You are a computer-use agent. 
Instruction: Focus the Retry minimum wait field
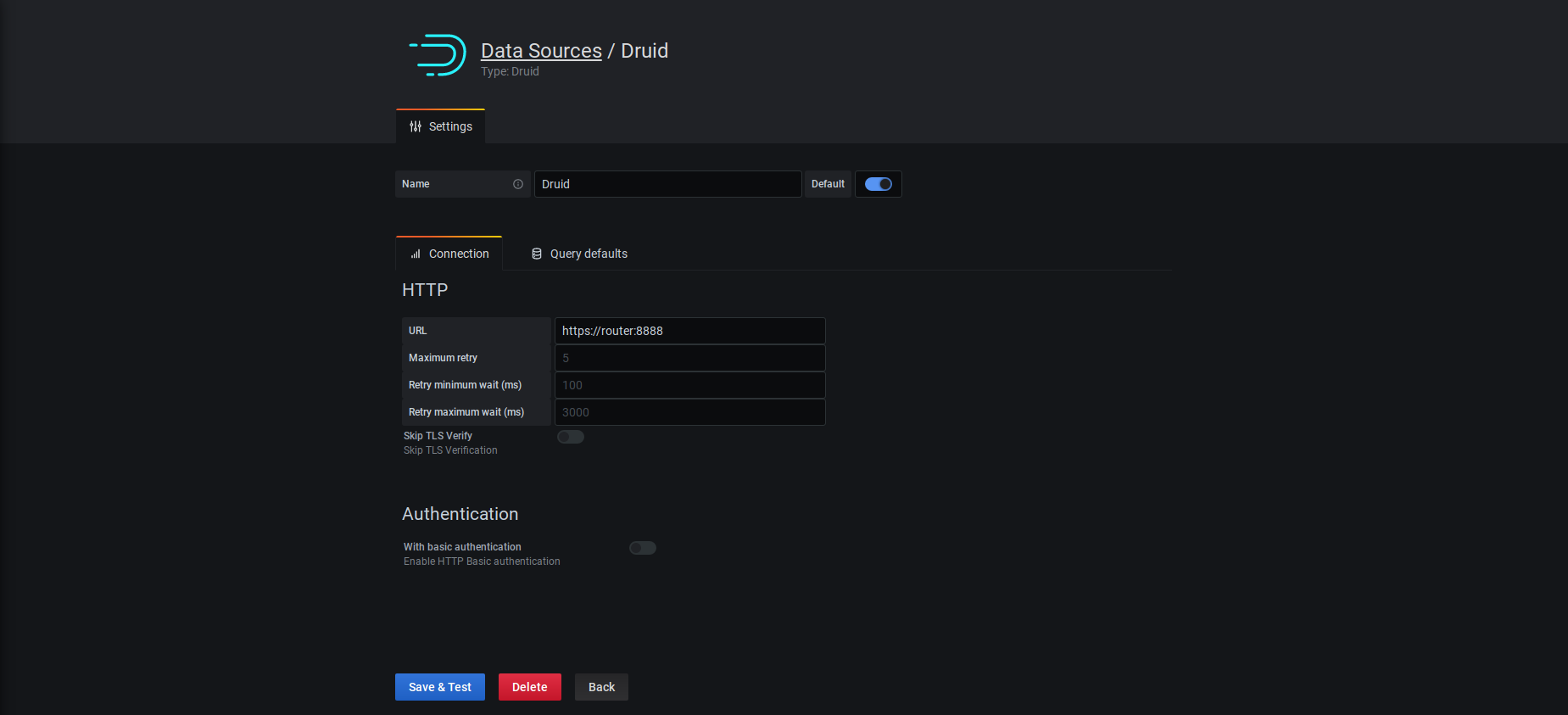click(x=690, y=385)
